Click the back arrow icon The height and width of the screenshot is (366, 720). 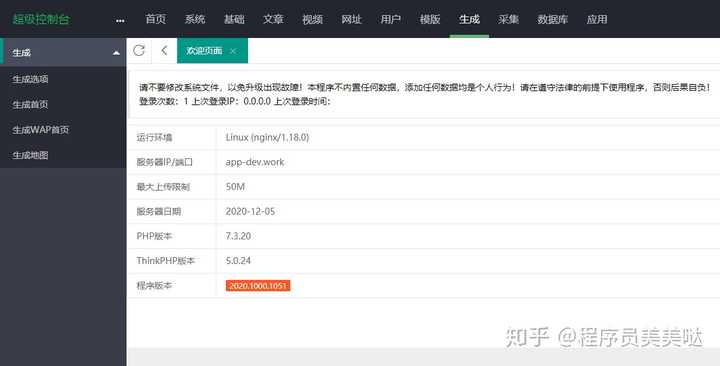[164, 51]
